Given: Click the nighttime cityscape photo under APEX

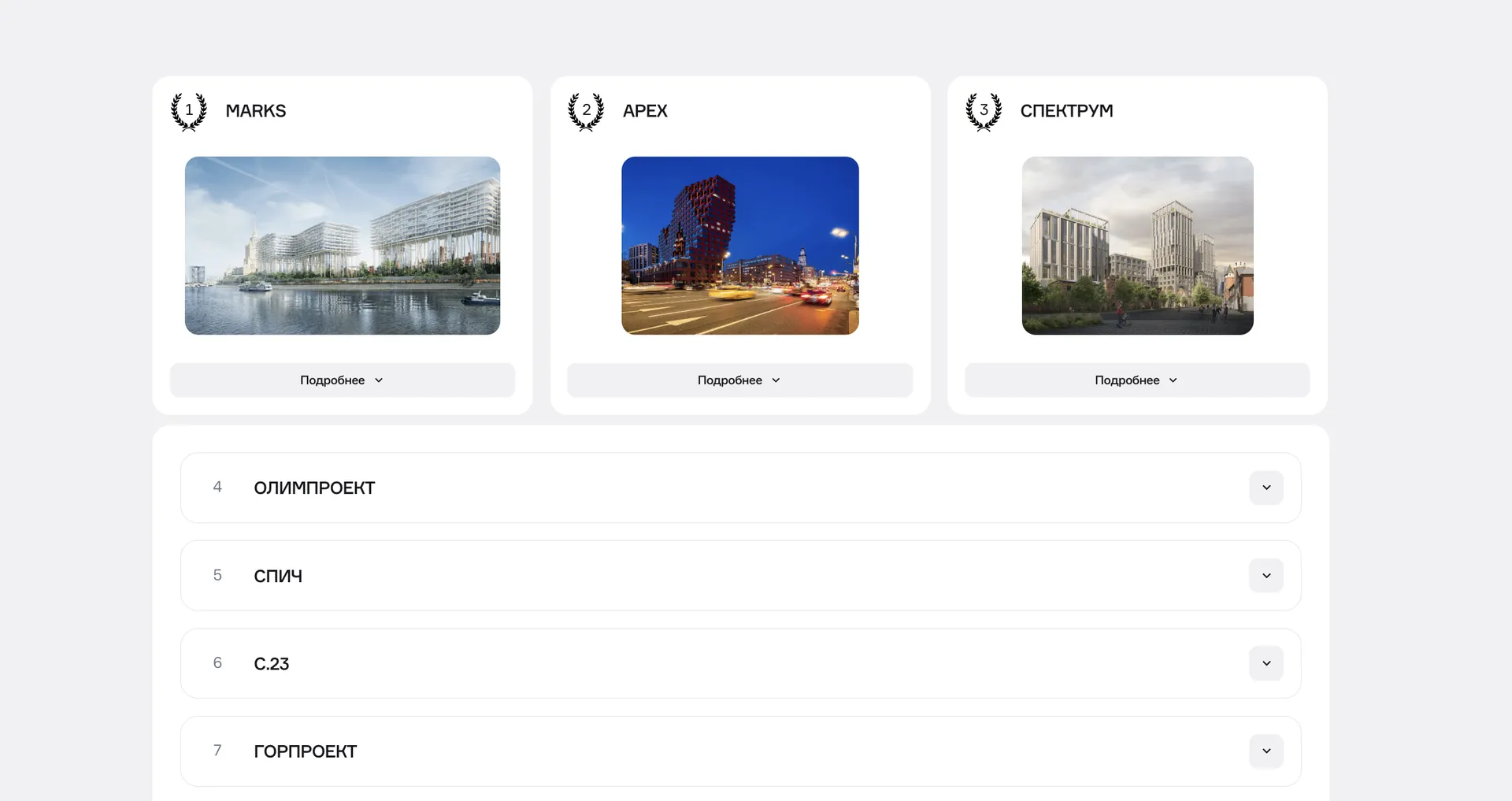Looking at the screenshot, I should [739, 246].
